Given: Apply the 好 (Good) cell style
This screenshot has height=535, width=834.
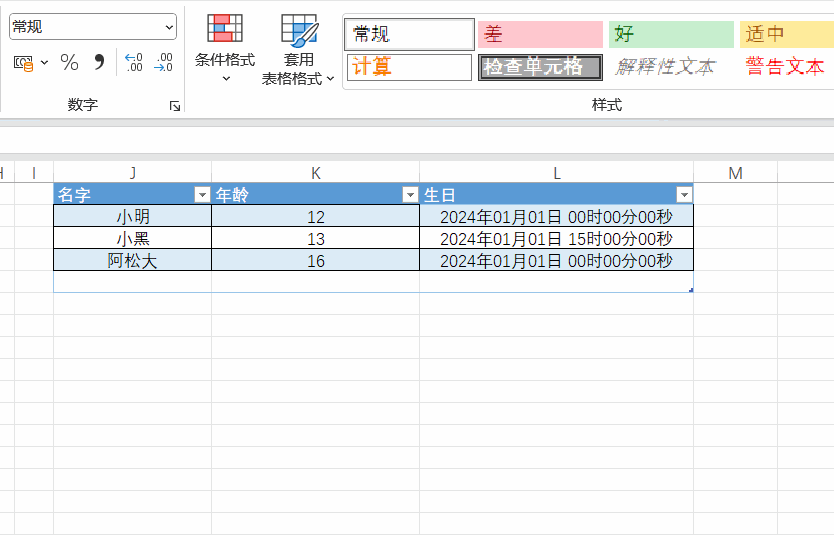Looking at the screenshot, I should pyautogui.click(x=670, y=34).
